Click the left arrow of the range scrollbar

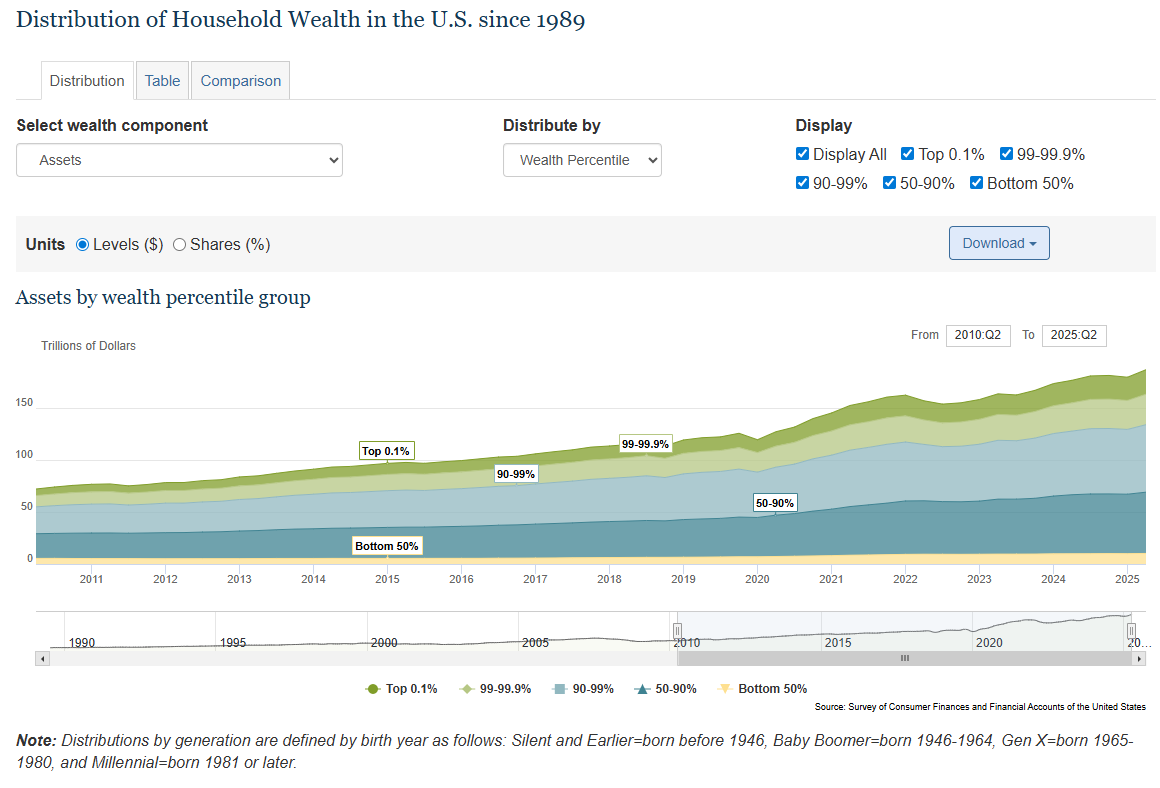pos(42,658)
